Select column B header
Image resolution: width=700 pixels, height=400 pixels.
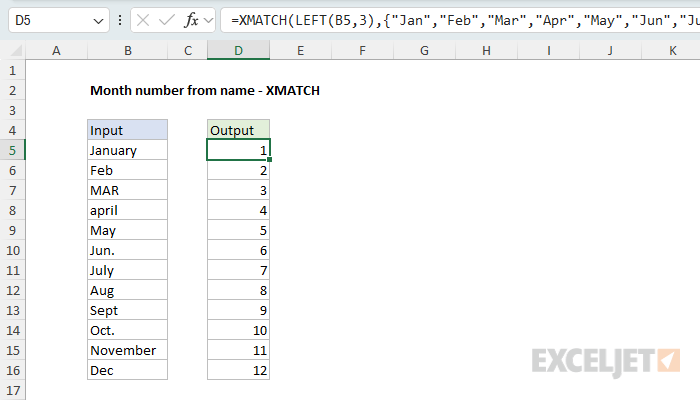128,50
